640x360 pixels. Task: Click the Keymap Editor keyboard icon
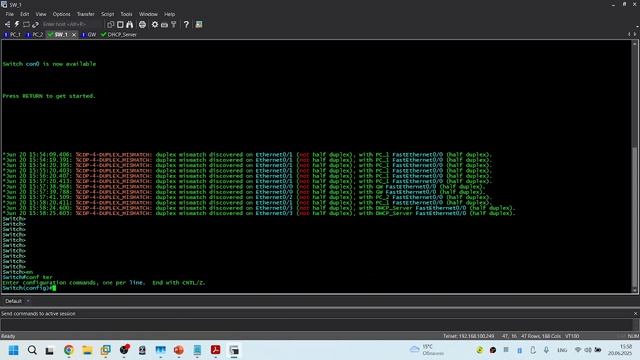tap(164, 25)
